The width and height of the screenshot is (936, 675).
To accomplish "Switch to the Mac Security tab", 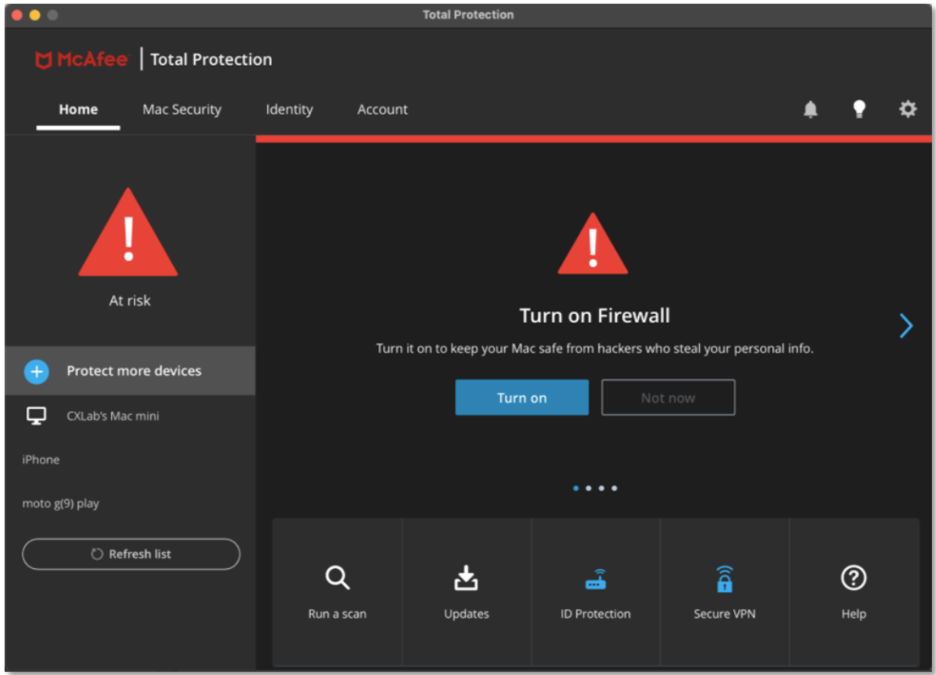I will [x=182, y=110].
